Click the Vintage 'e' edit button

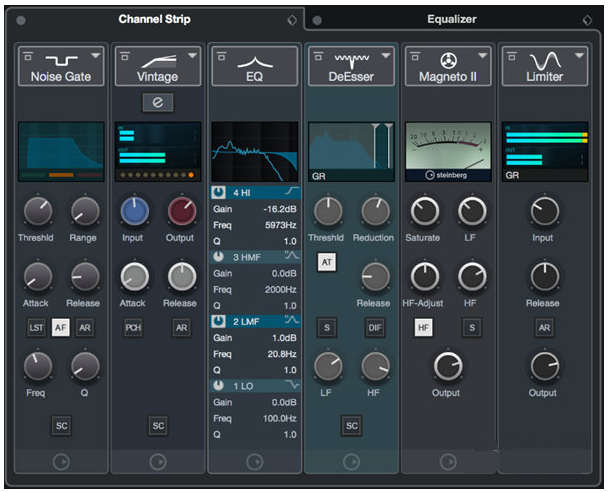tap(158, 102)
